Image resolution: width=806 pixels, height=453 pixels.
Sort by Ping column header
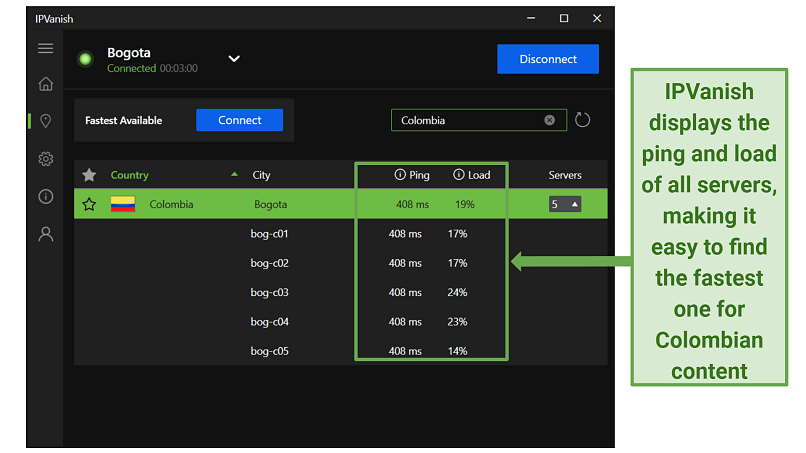(419, 175)
